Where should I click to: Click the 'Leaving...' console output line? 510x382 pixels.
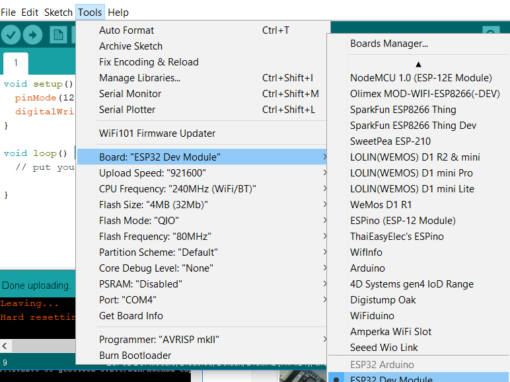click(29, 304)
